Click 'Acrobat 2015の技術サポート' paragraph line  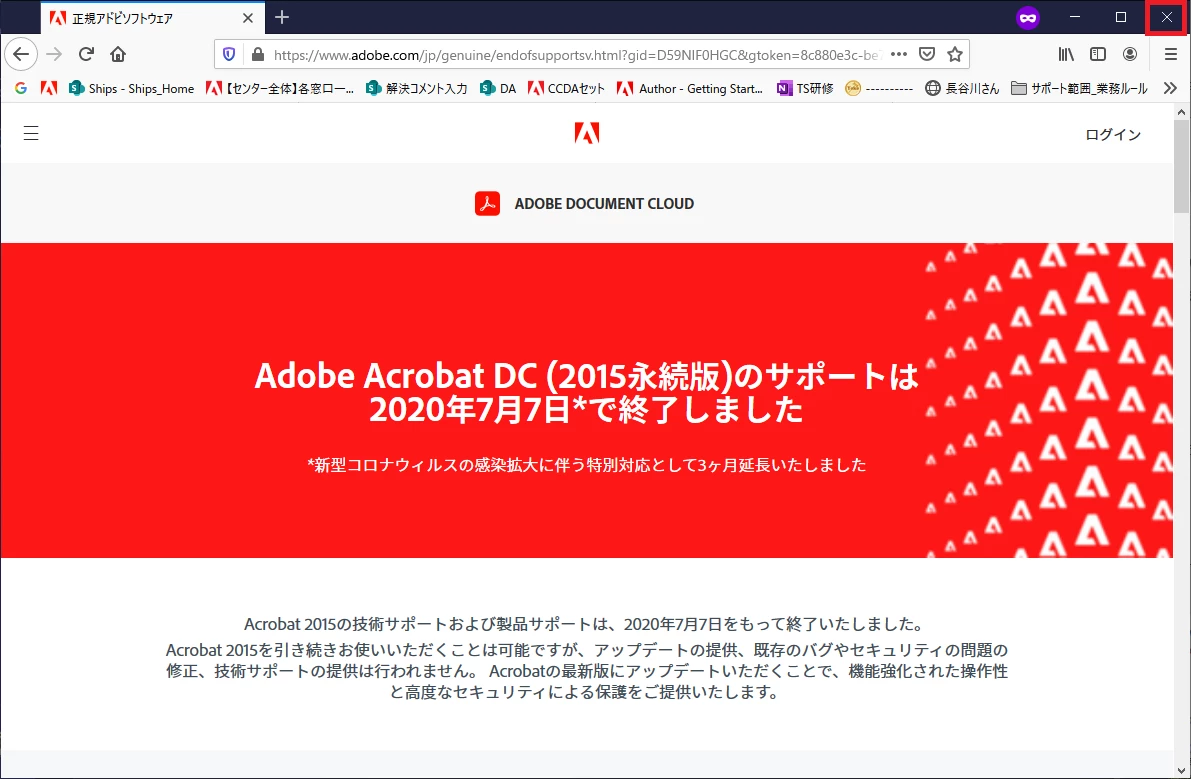pyautogui.click(x=585, y=624)
